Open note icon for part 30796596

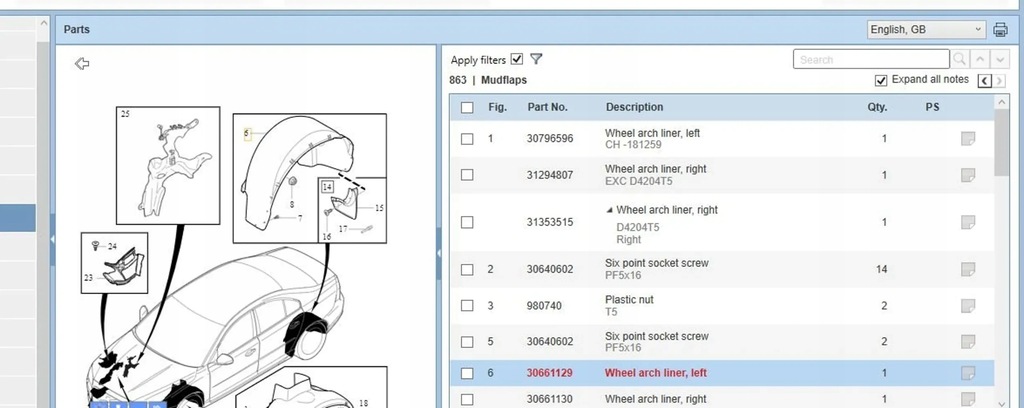[x=968, y=138]
